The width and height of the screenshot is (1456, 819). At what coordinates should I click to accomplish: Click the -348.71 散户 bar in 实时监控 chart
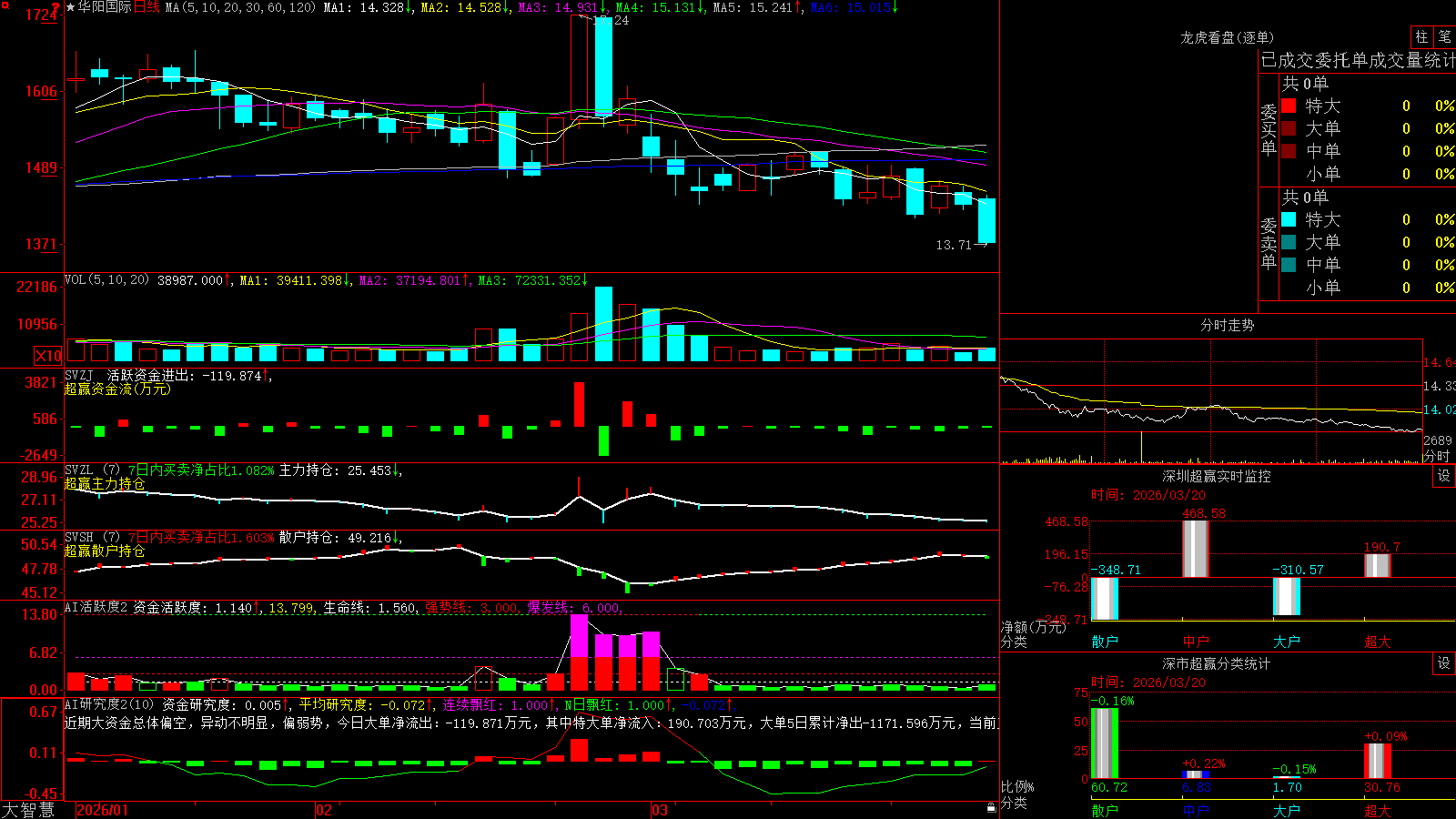(x=1105, y=598)
